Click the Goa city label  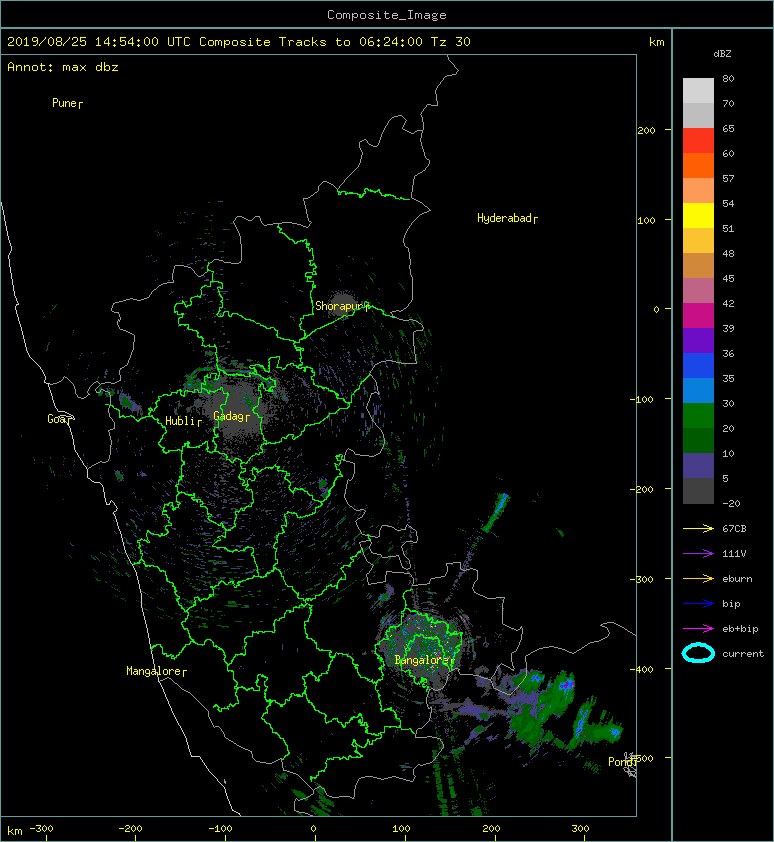point(57,419)
